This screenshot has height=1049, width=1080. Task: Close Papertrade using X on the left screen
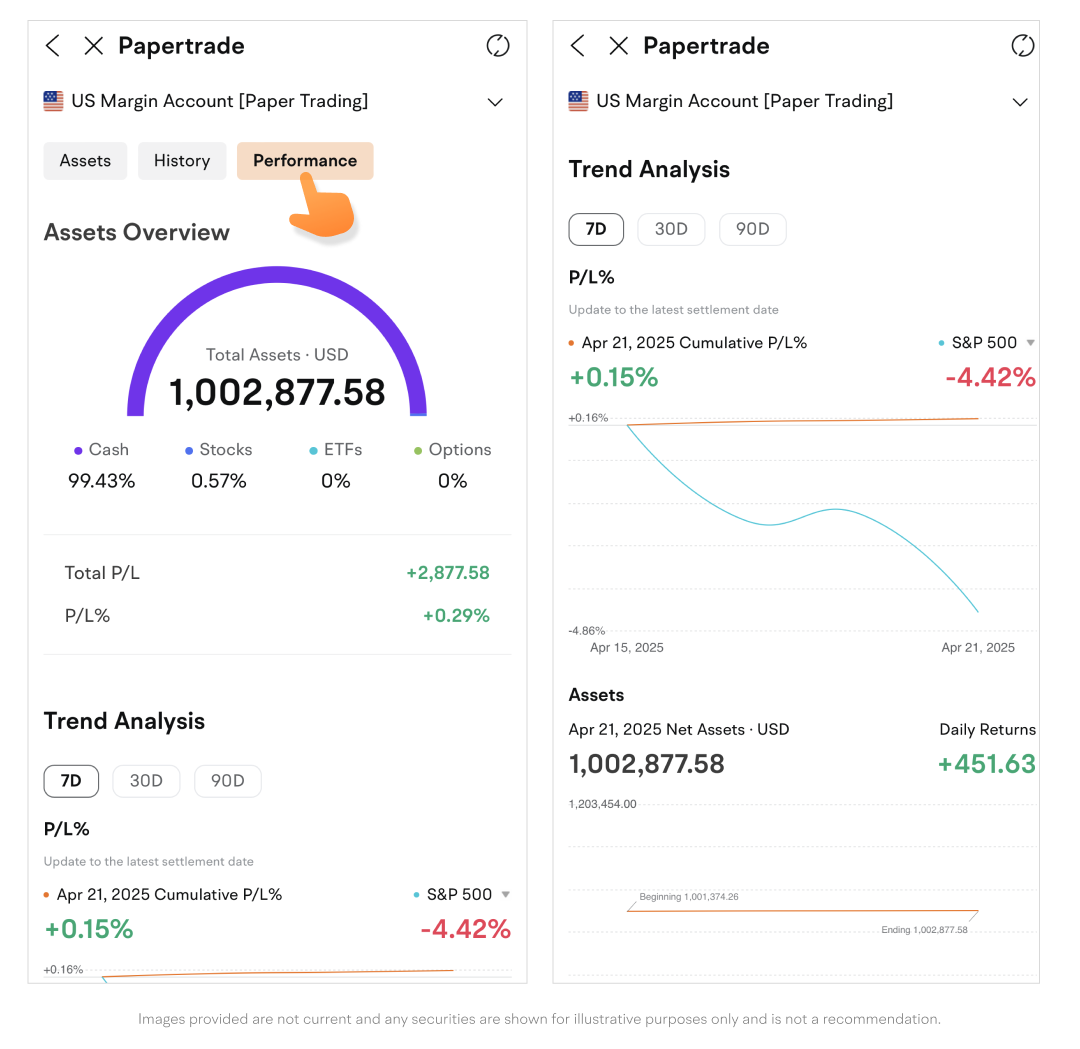point(93,46)
